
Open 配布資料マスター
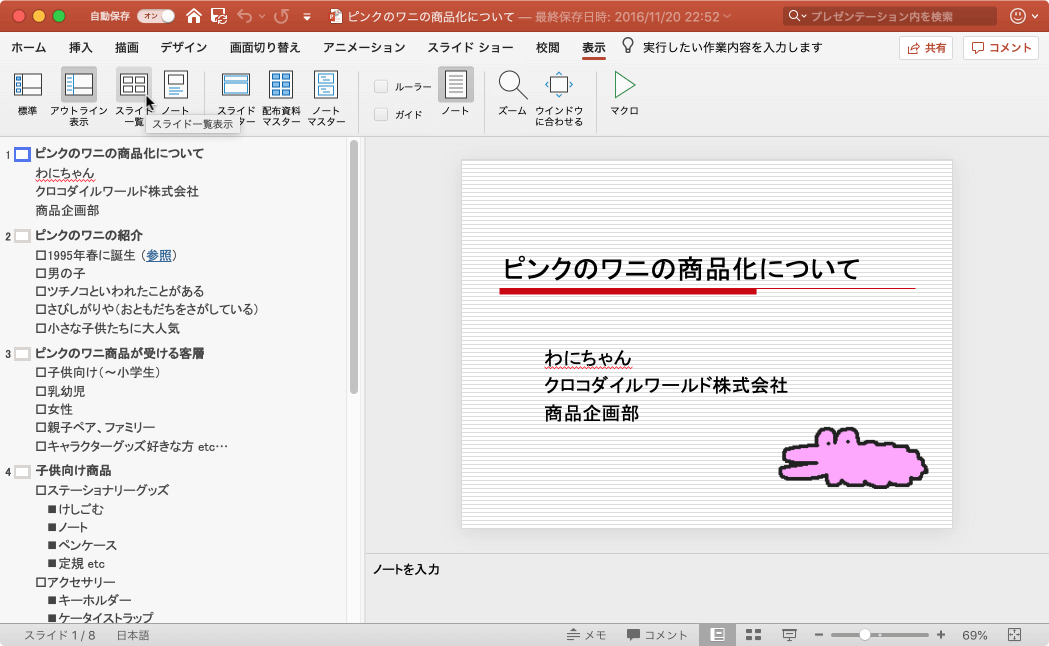pyautogui.click(x=280, y=95)
